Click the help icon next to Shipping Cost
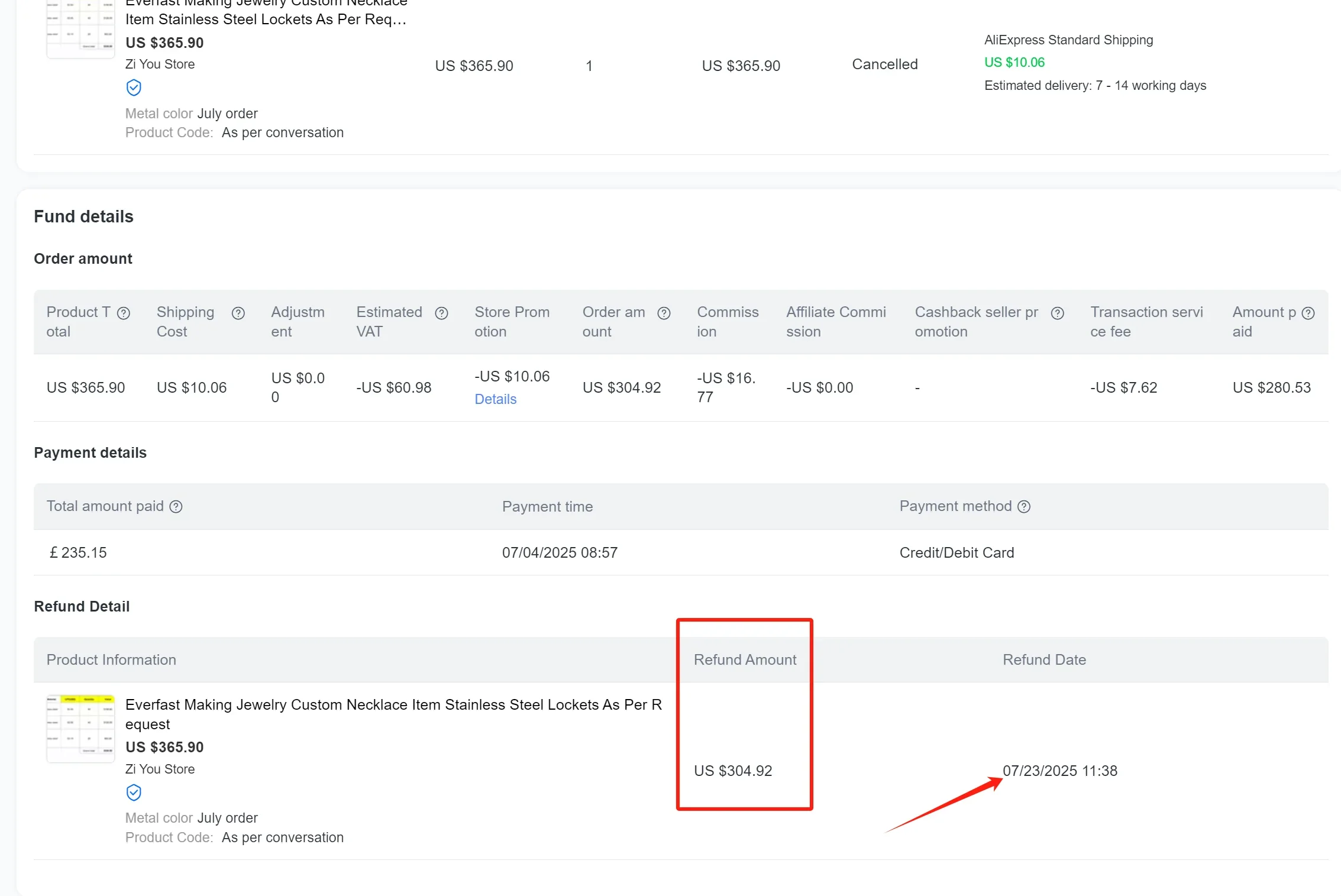 (238, 313)
